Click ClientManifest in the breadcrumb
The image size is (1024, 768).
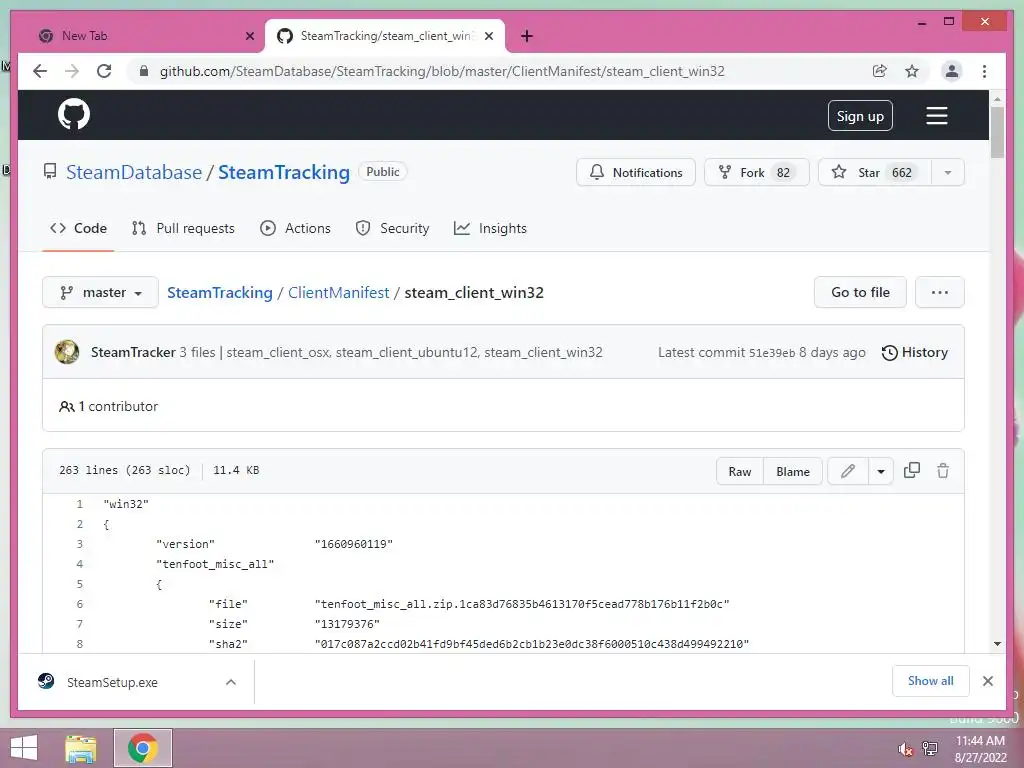tap(338, 293)
